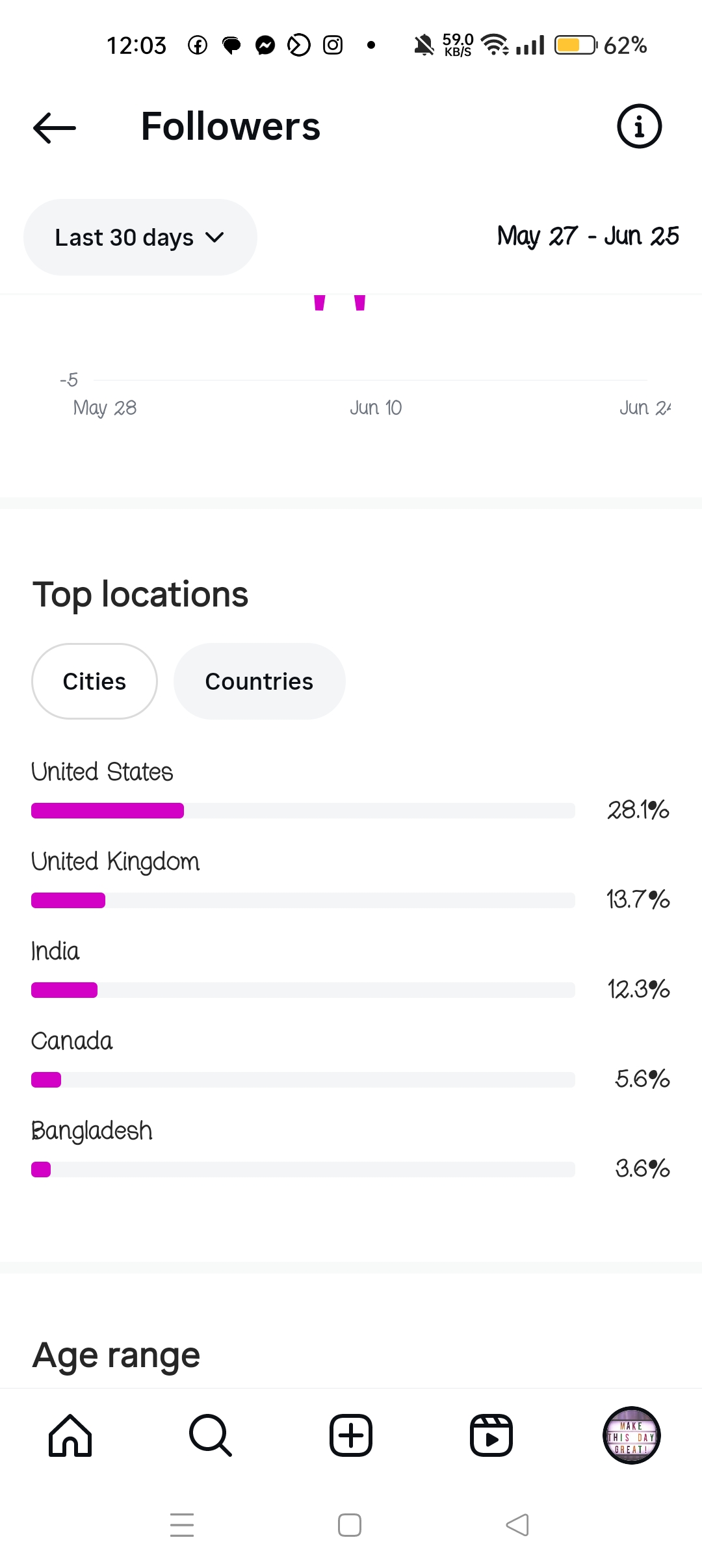Tap the back arrow
702x1568 pixels.
[x=55, y=127]
